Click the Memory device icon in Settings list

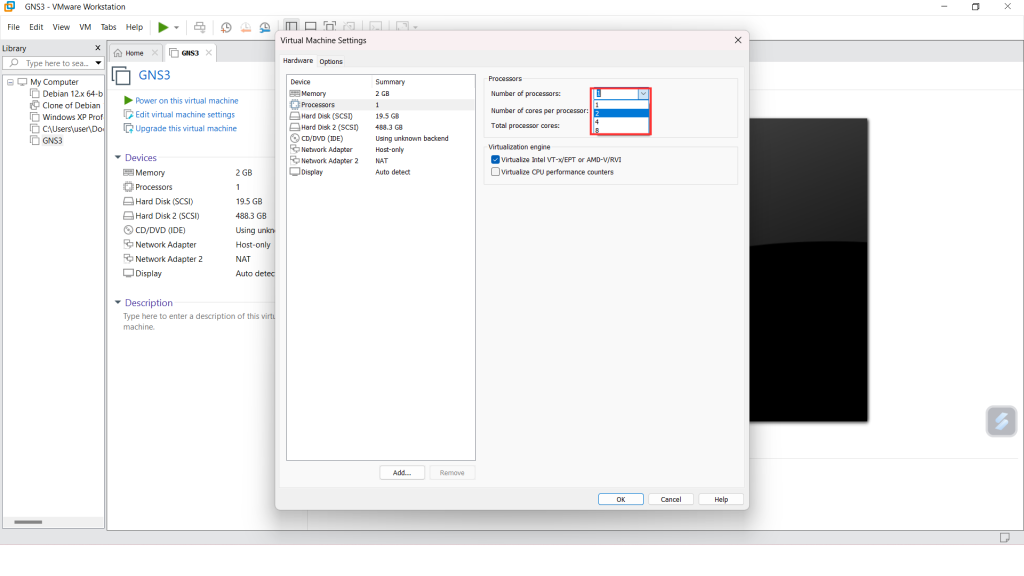click(x=294, y=94)
